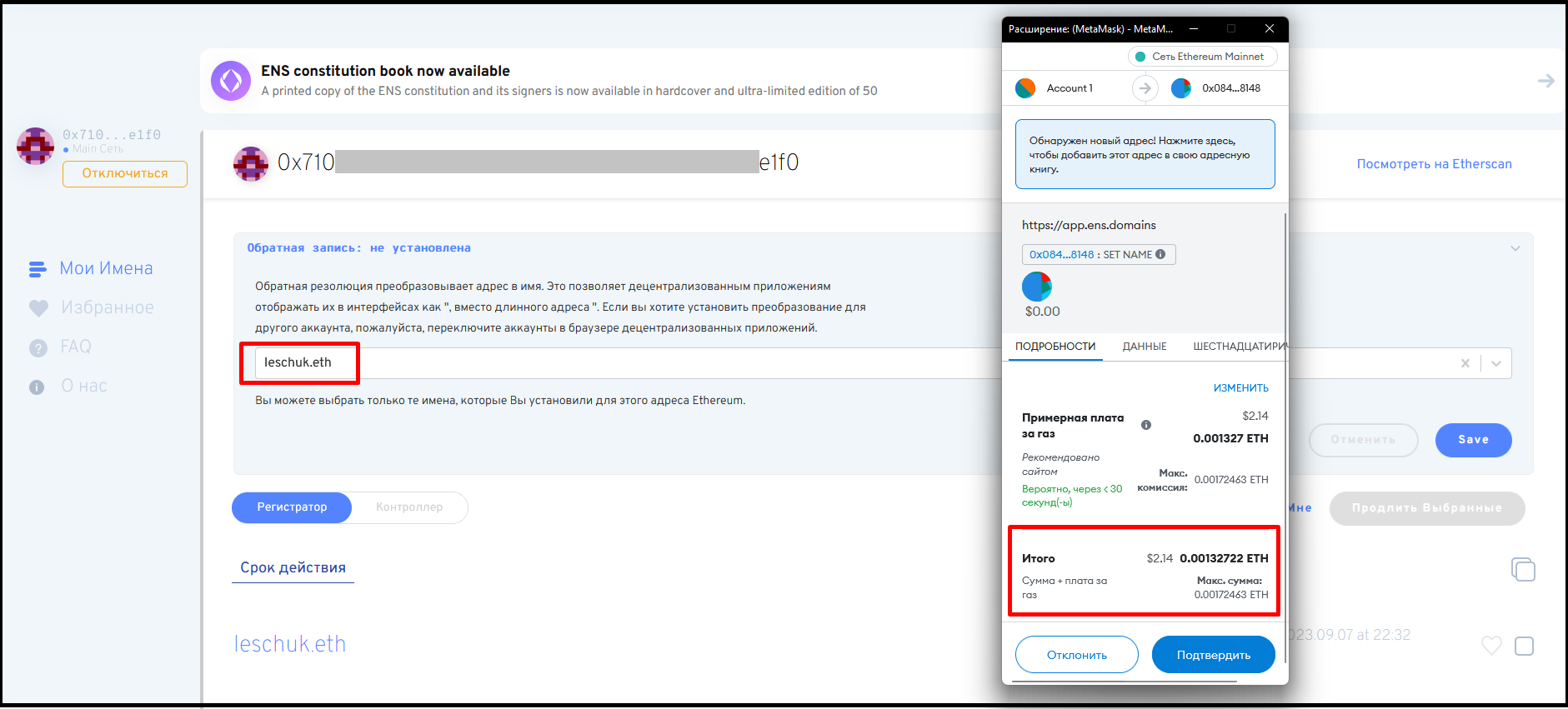
Task: Open the leschuk.eth name entry
Action: [289, 643]
